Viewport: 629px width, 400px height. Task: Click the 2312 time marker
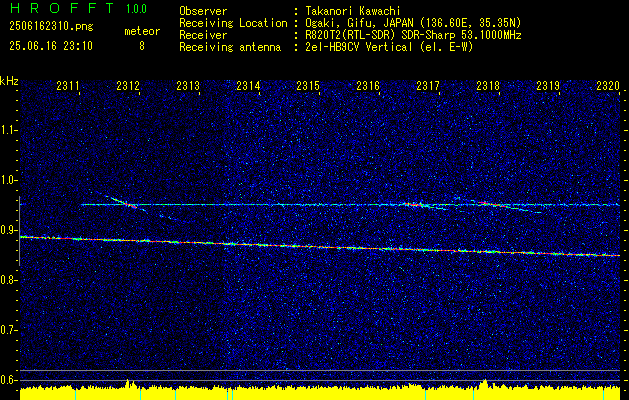pos(128,85)
